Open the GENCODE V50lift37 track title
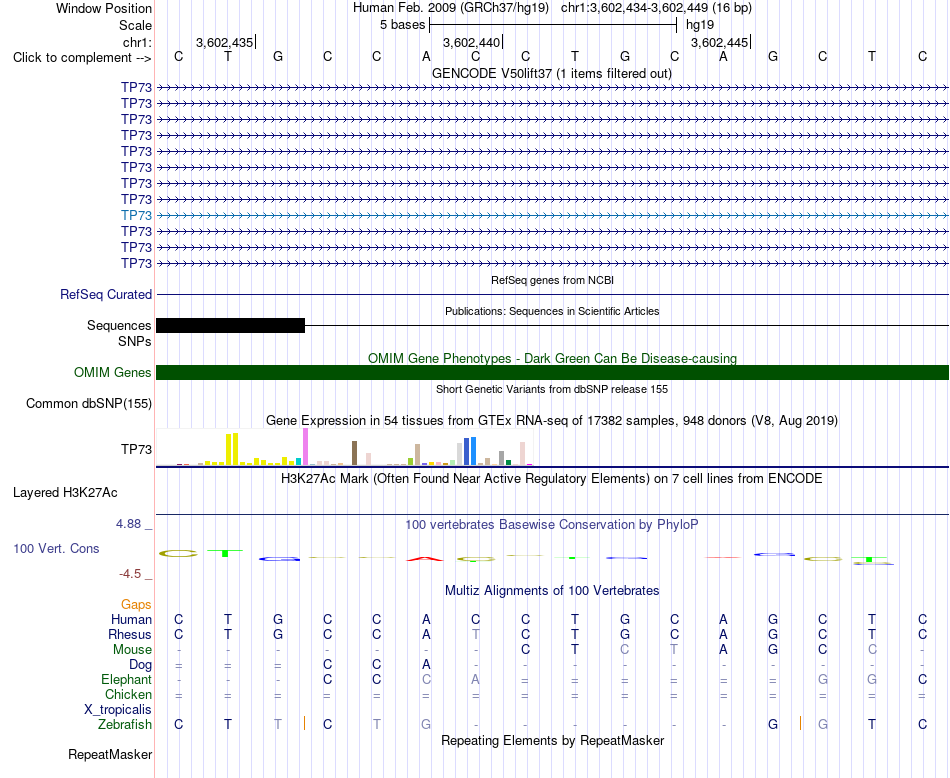 551,73
